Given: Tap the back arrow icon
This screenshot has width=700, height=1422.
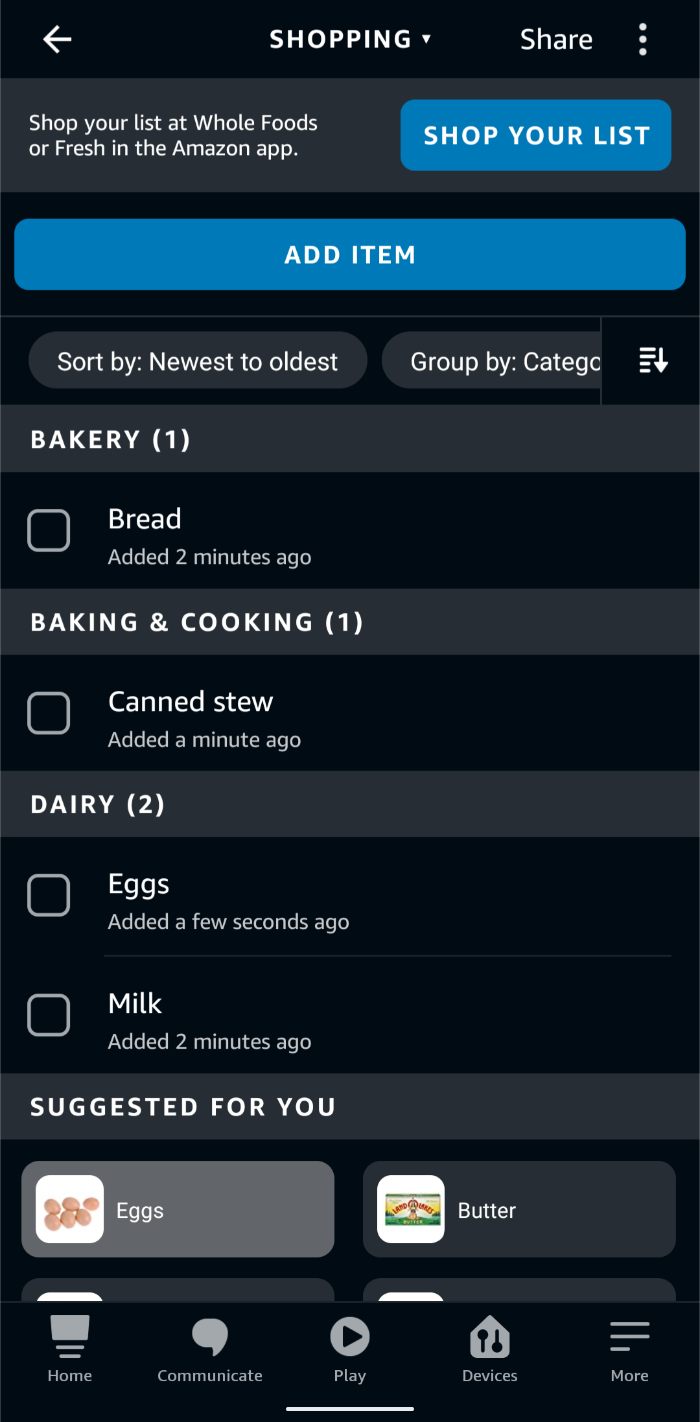Looking at the screenshot, I should pos(57,40).
